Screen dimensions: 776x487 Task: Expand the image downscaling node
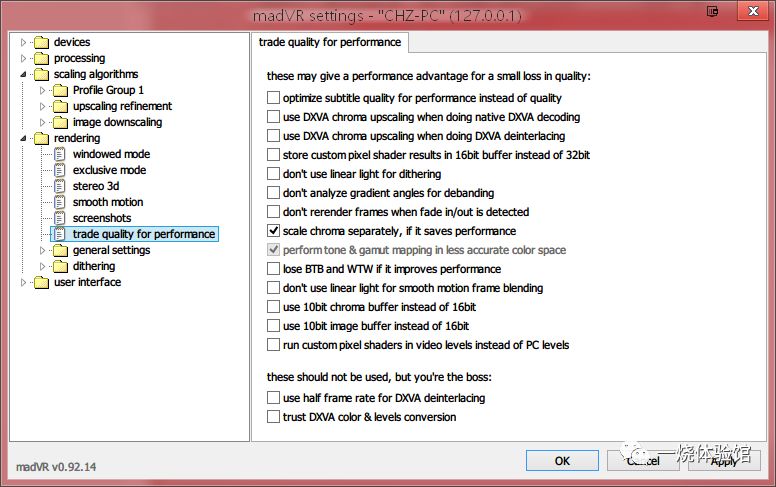(42, 122)
